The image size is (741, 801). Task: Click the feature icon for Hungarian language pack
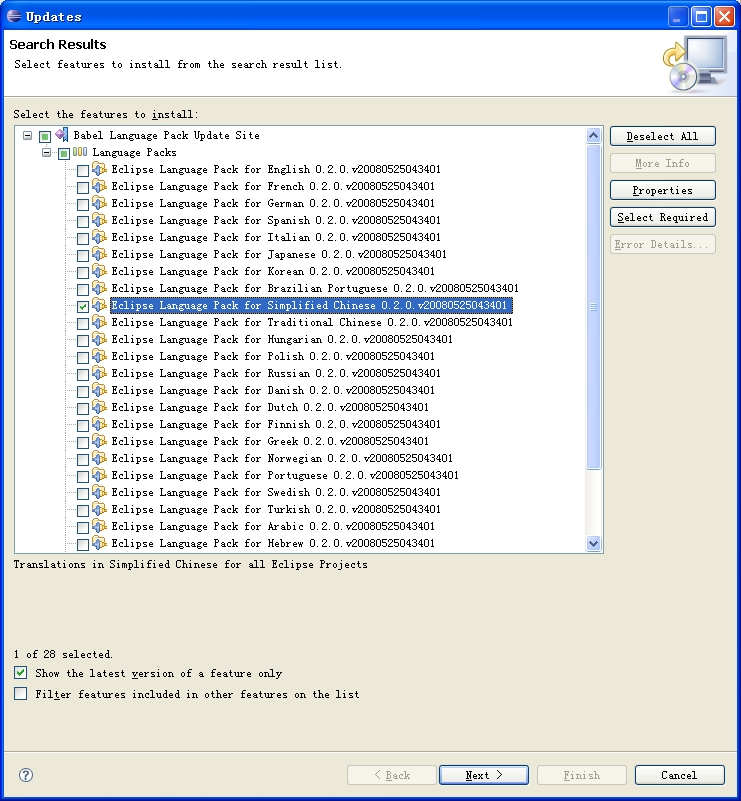[x=100, y=339]
